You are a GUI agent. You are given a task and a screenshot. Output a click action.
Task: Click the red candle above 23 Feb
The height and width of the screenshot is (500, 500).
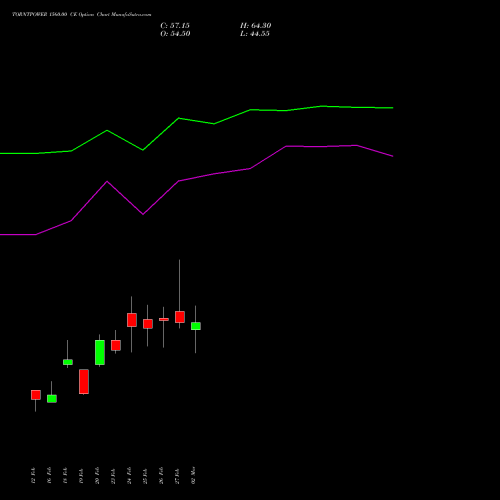coord(116,345)
